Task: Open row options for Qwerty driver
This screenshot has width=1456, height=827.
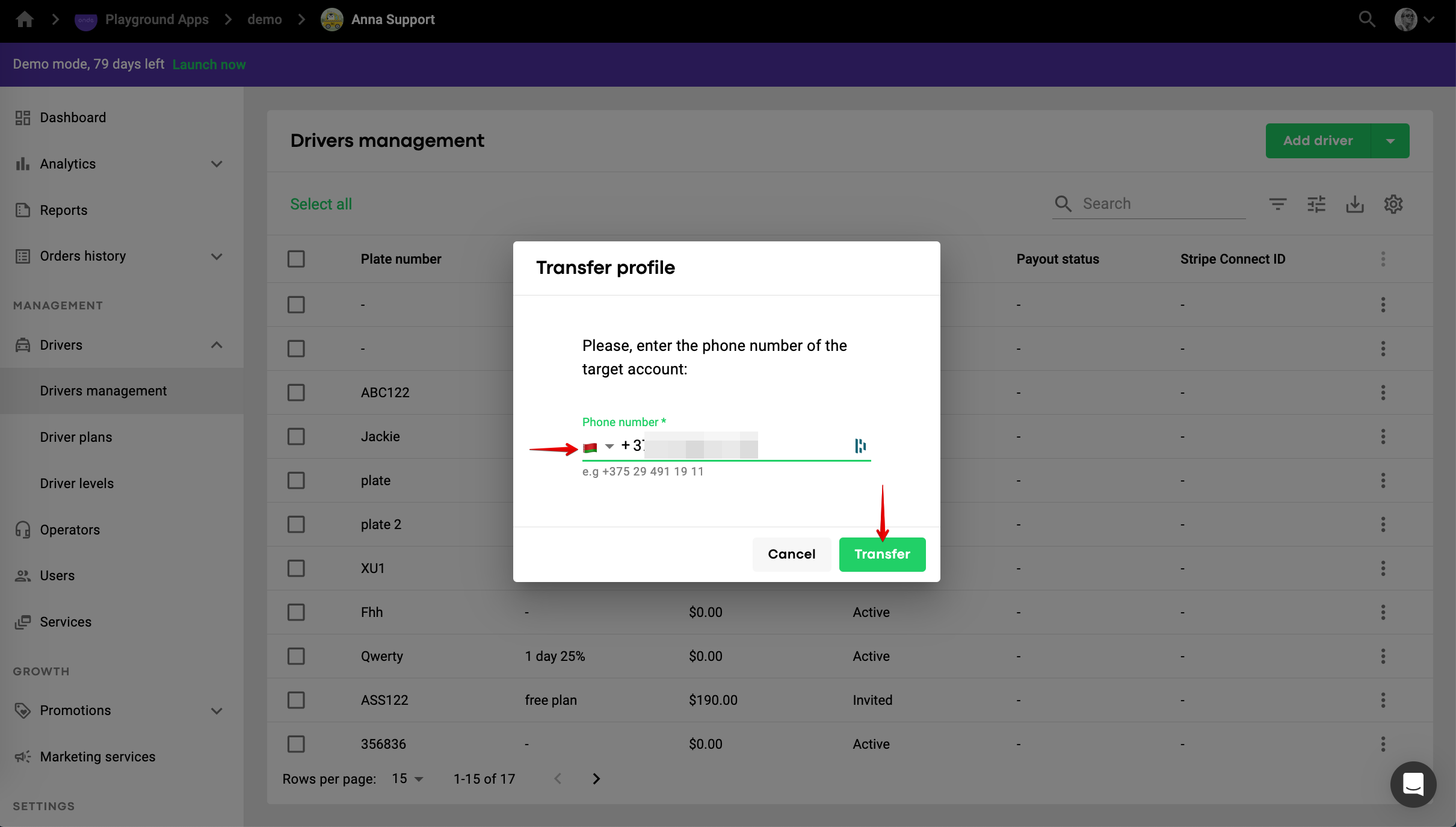Action: coord(1383,656)
